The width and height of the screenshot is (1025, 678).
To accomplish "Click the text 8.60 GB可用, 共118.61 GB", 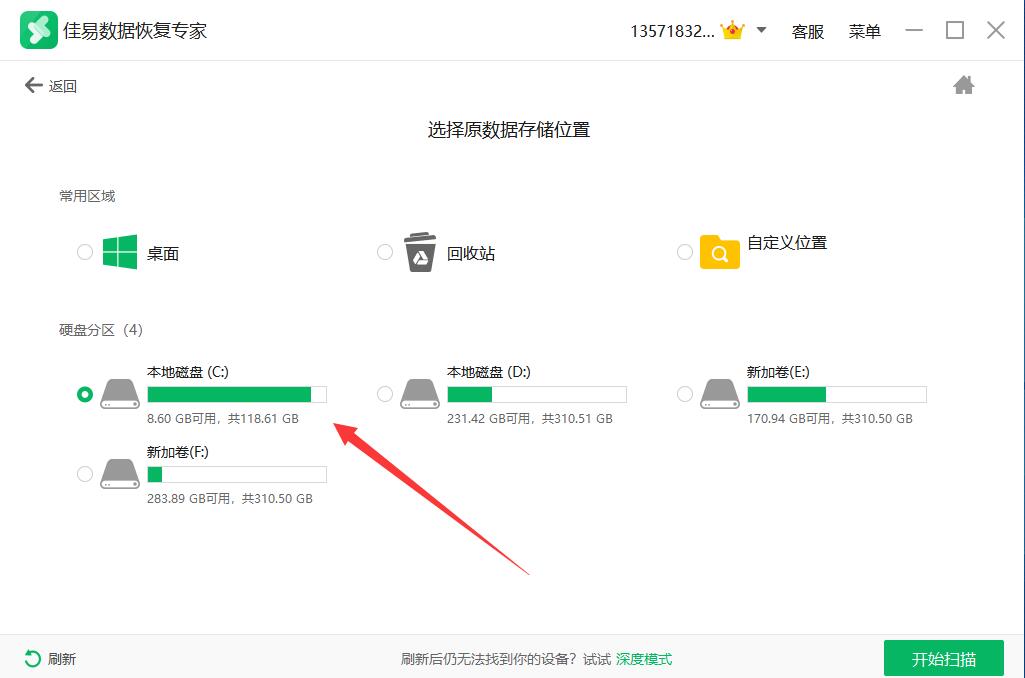I will click(222, 418).
